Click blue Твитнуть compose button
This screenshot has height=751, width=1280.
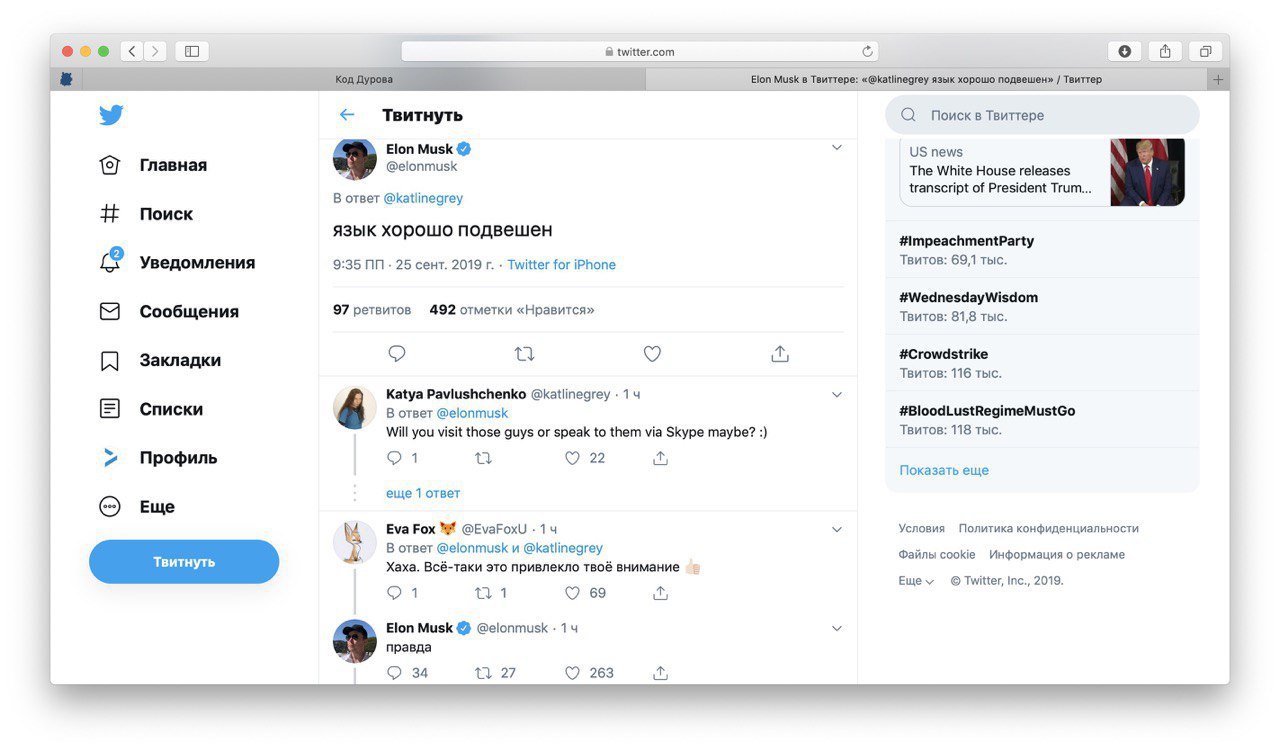click(184, 562)
